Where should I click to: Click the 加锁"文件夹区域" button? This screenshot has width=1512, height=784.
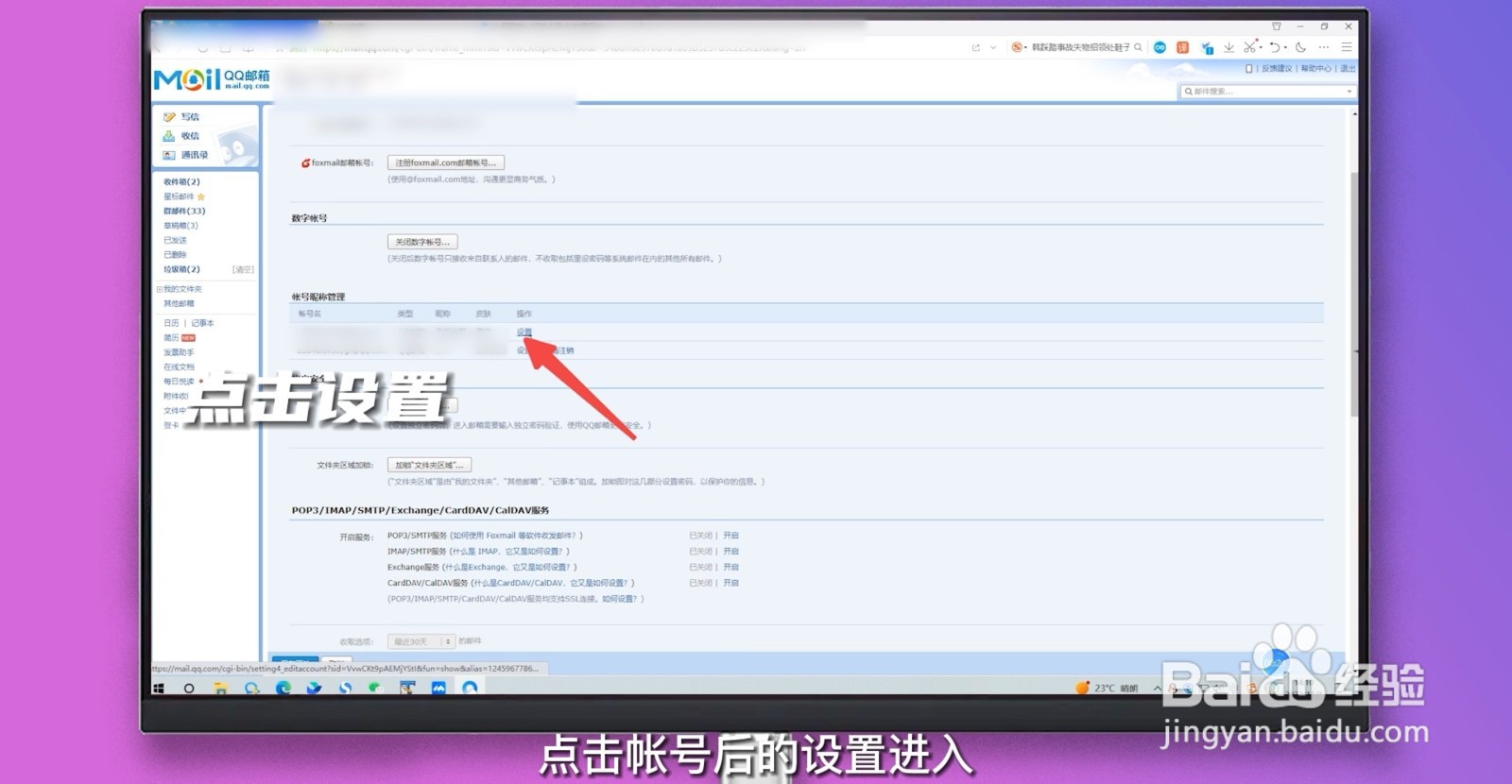coord(429,465)
